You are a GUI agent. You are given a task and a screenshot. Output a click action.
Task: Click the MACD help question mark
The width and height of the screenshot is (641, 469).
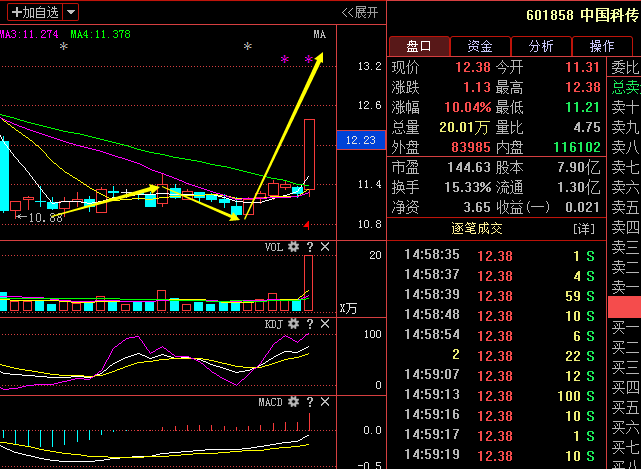[310, 402]
